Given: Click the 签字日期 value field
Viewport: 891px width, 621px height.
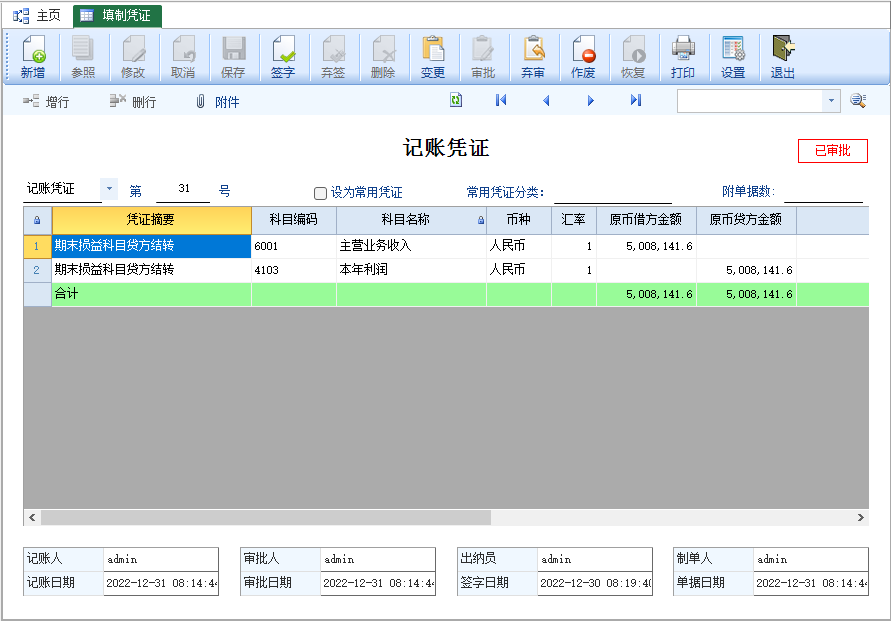Looking at the screenshot, I should point(595,583).
